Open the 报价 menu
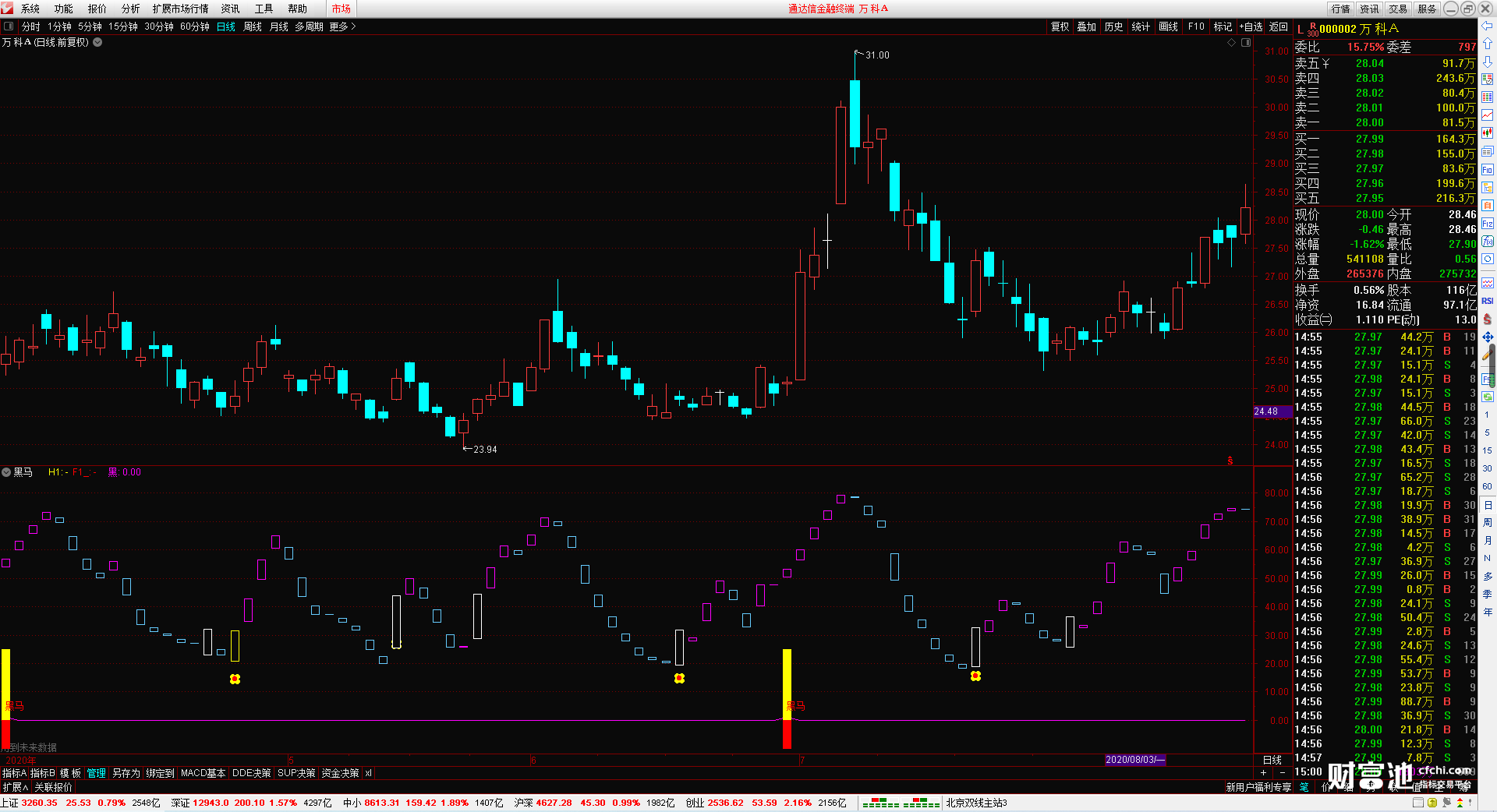This screenshot has width=1497, height=812. pyautogui.click(x=97, y=9)
